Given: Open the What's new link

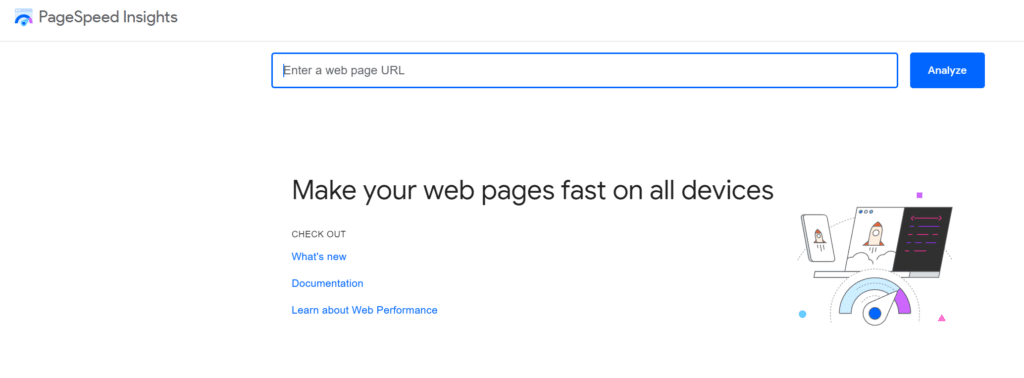Looking at the screenshot, I should tap(319, 257).
